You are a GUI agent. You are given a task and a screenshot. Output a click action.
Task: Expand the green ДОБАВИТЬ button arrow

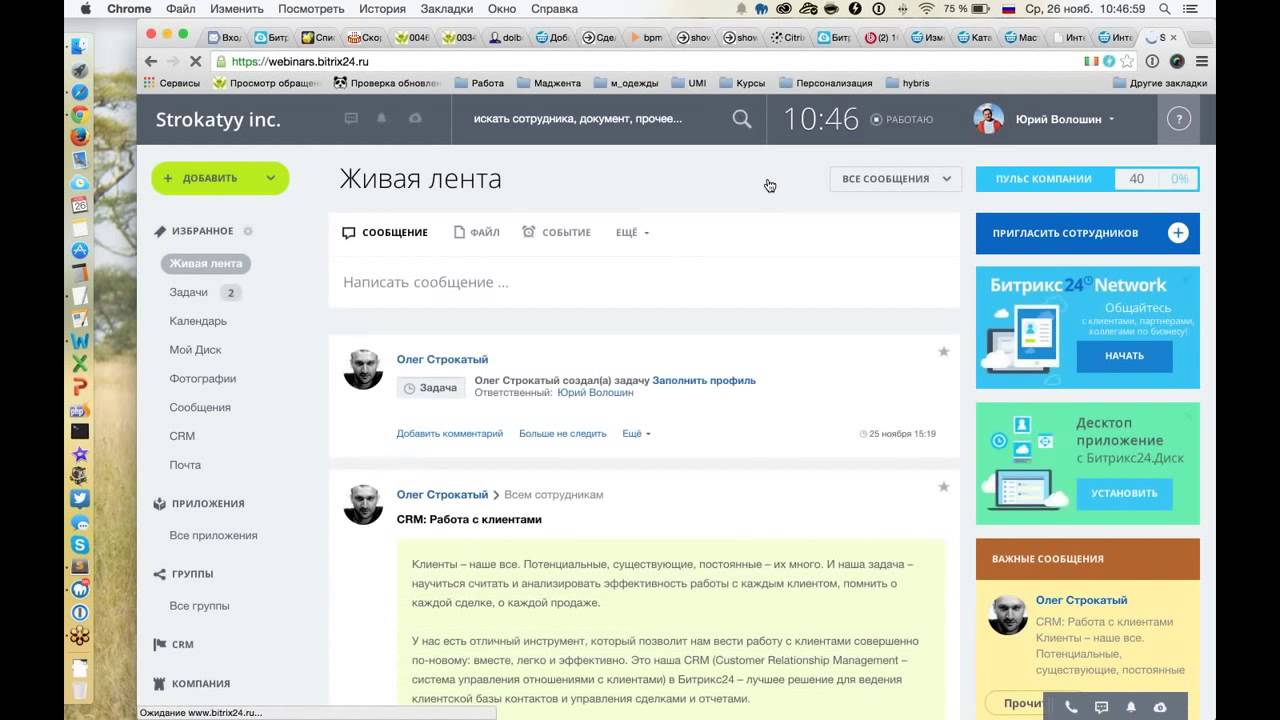coord(270,178)
